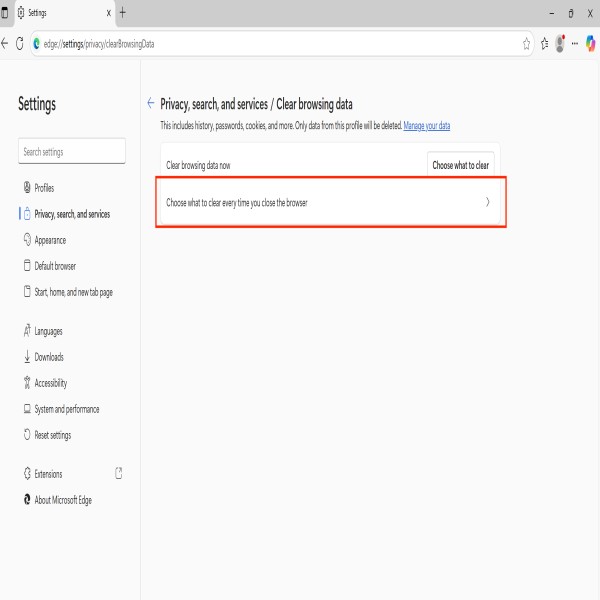This screenshot has width=600, height=600.
Task: Click the Search settings input field
Action: click(x=72, y=152)
